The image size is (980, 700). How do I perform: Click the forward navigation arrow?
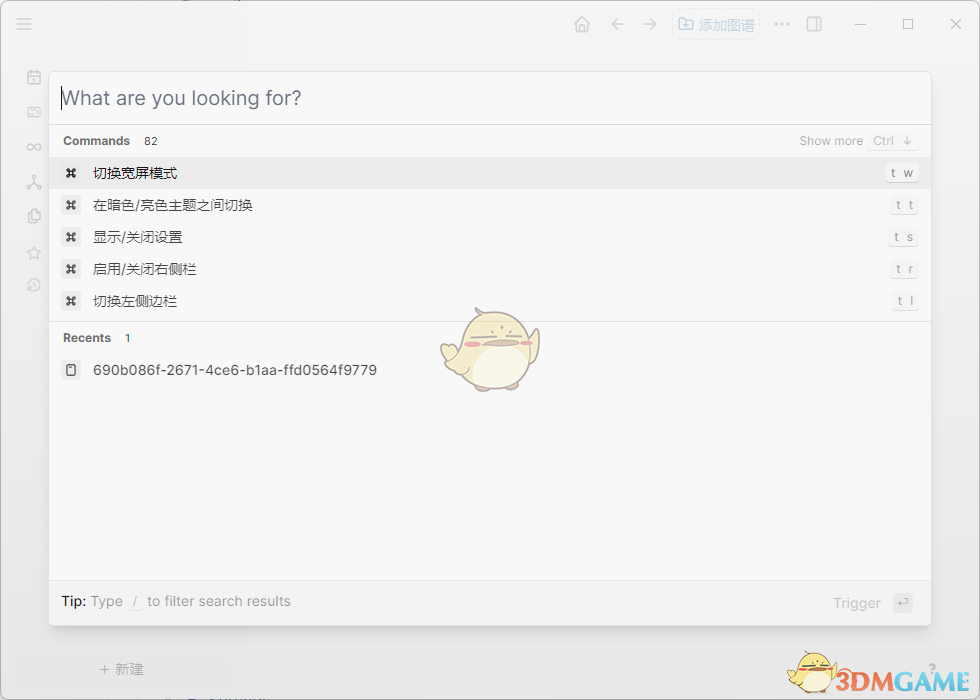[650, 23]
